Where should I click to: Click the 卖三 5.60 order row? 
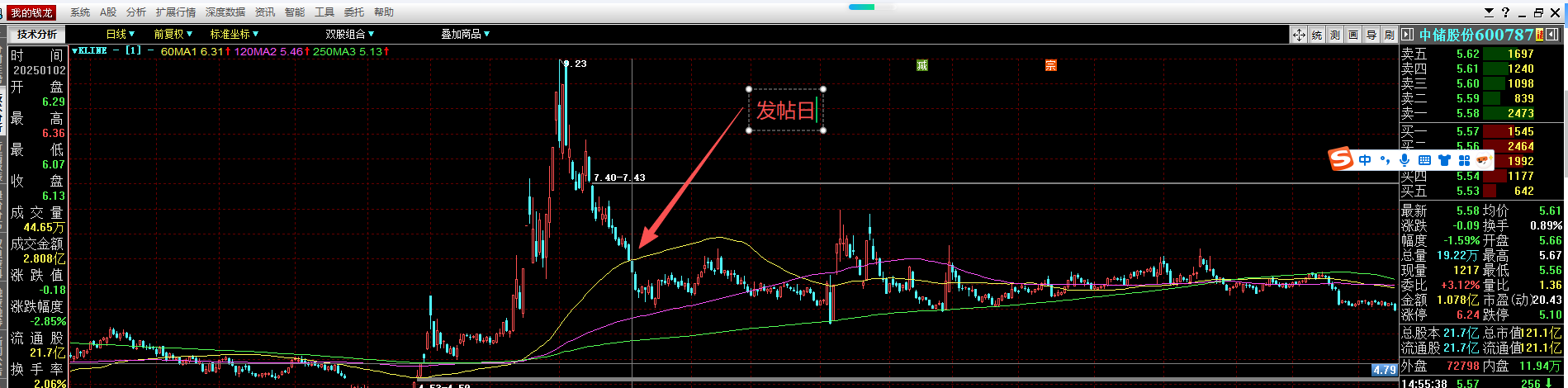tap(1467, 83)
